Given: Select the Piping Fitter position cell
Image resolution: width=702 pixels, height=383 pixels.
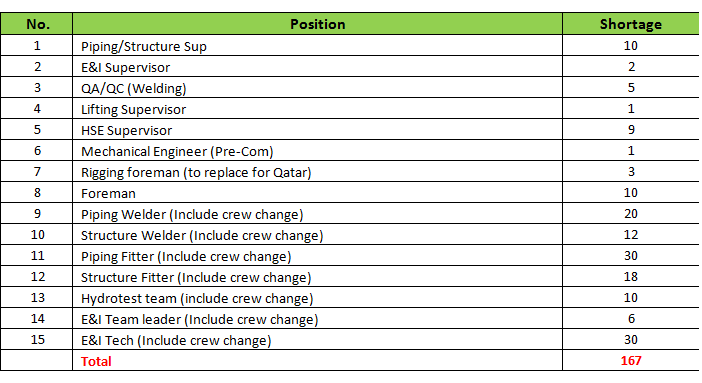Looking at the screenshot, I should tap(317, 256).
